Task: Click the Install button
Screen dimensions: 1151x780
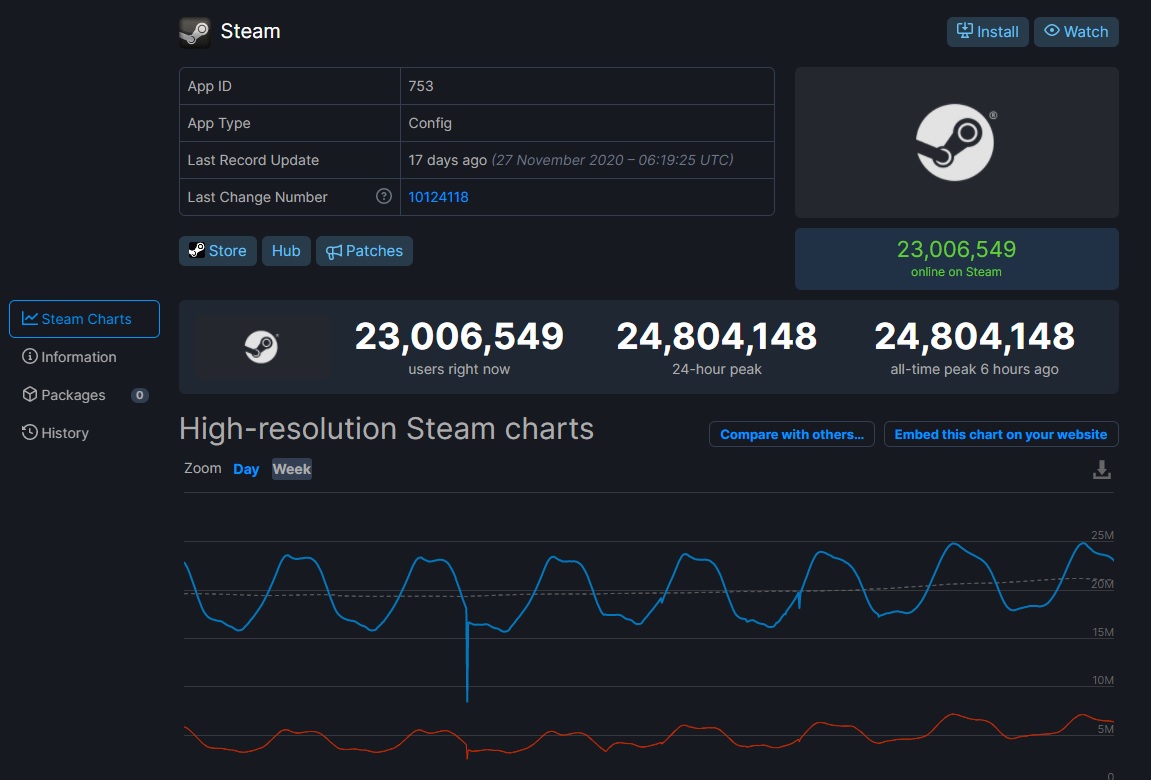Action: click(x=987, y=32)
